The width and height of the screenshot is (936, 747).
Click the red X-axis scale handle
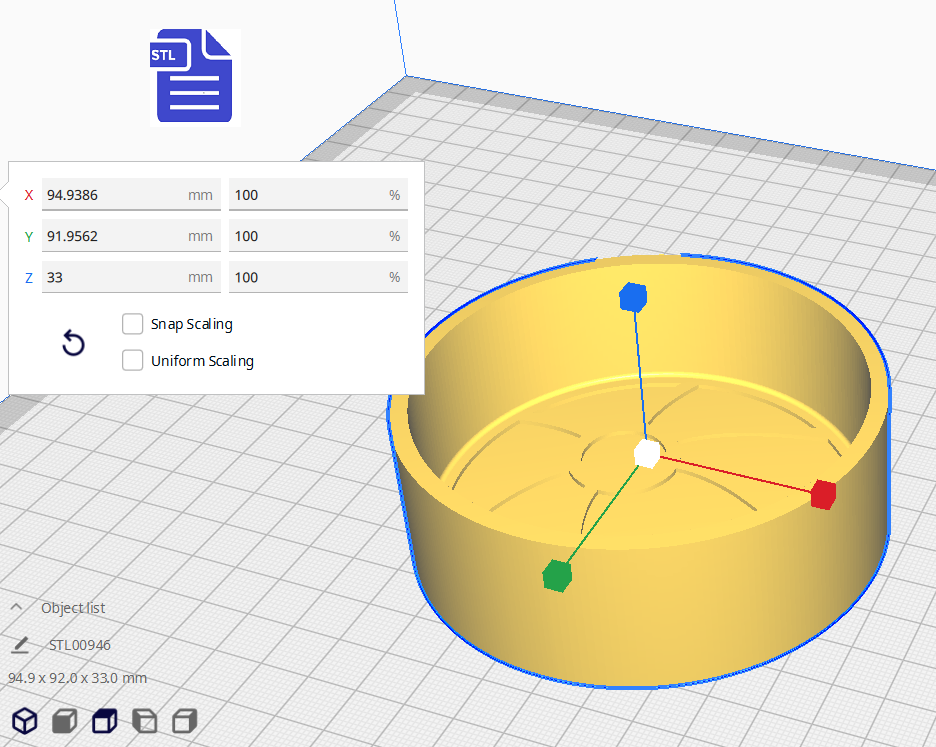(823, 494)
